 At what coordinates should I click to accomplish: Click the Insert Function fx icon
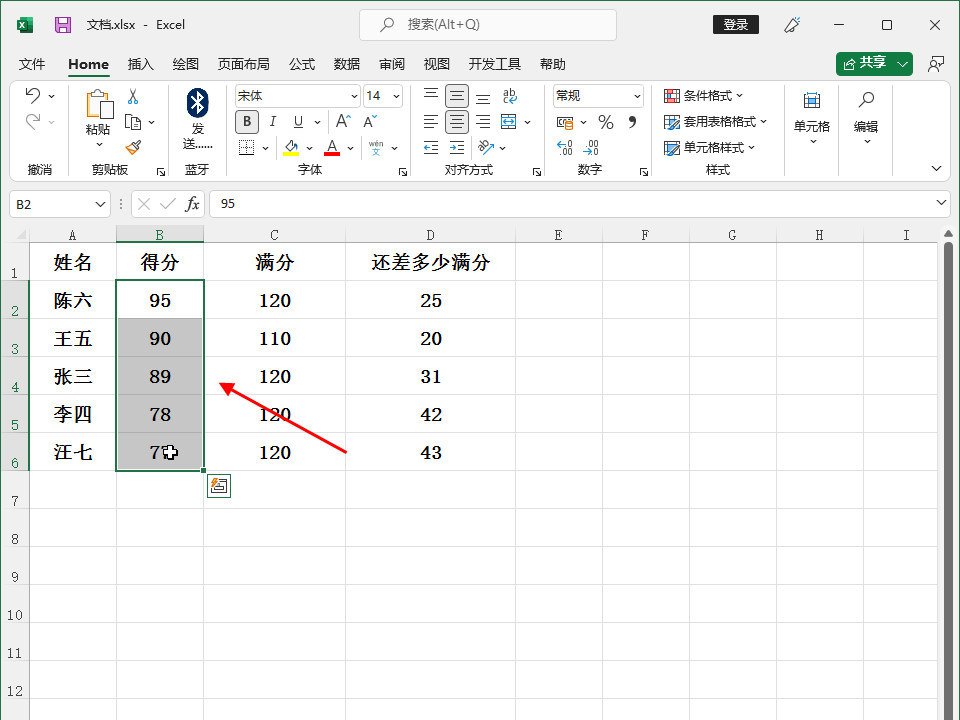[192, 204]
